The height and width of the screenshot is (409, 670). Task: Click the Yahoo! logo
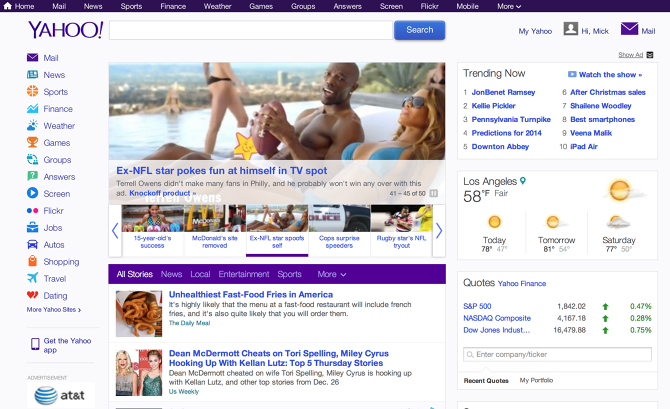click(x=65, y=30)
